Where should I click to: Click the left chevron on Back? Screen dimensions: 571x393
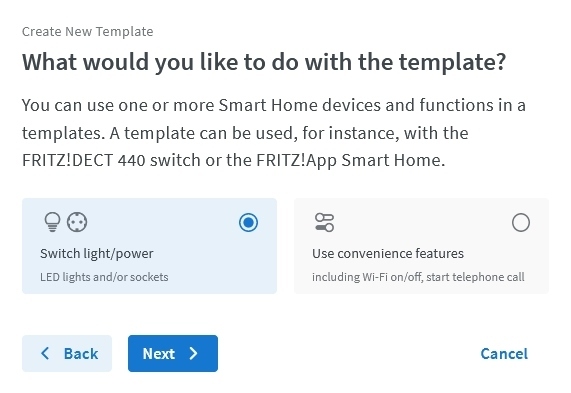45,353
